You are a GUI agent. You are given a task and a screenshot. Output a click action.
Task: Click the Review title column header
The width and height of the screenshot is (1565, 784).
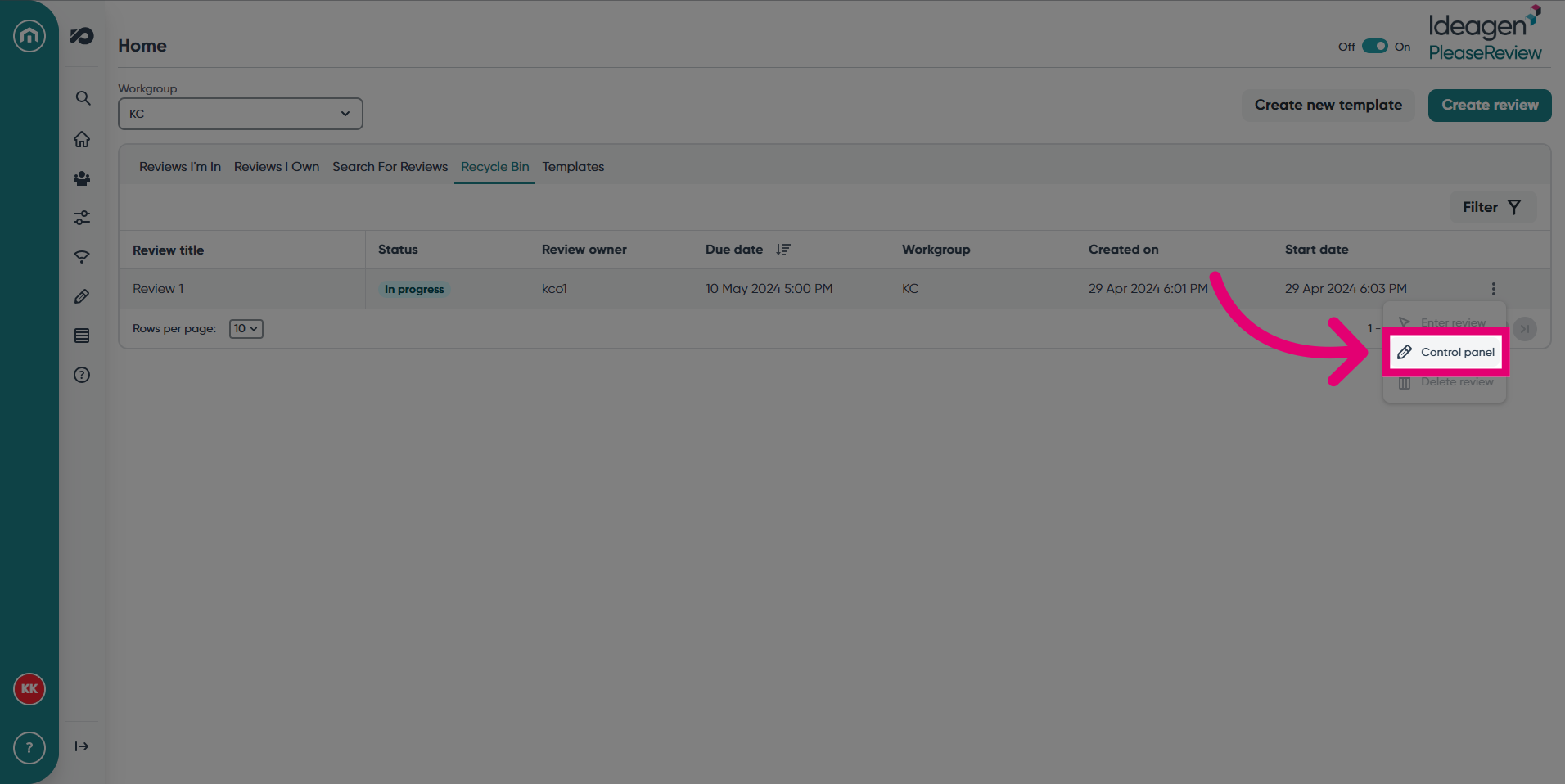pos(169,250)
